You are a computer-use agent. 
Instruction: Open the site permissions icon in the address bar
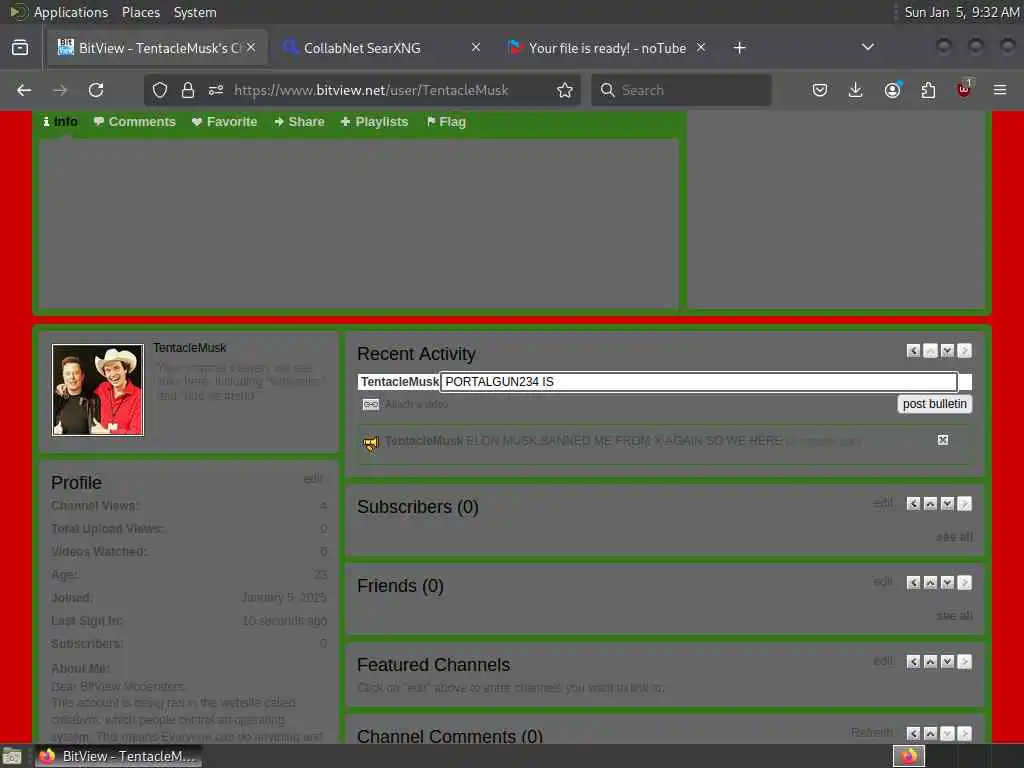pyautogui.click(x=216, y=90)
